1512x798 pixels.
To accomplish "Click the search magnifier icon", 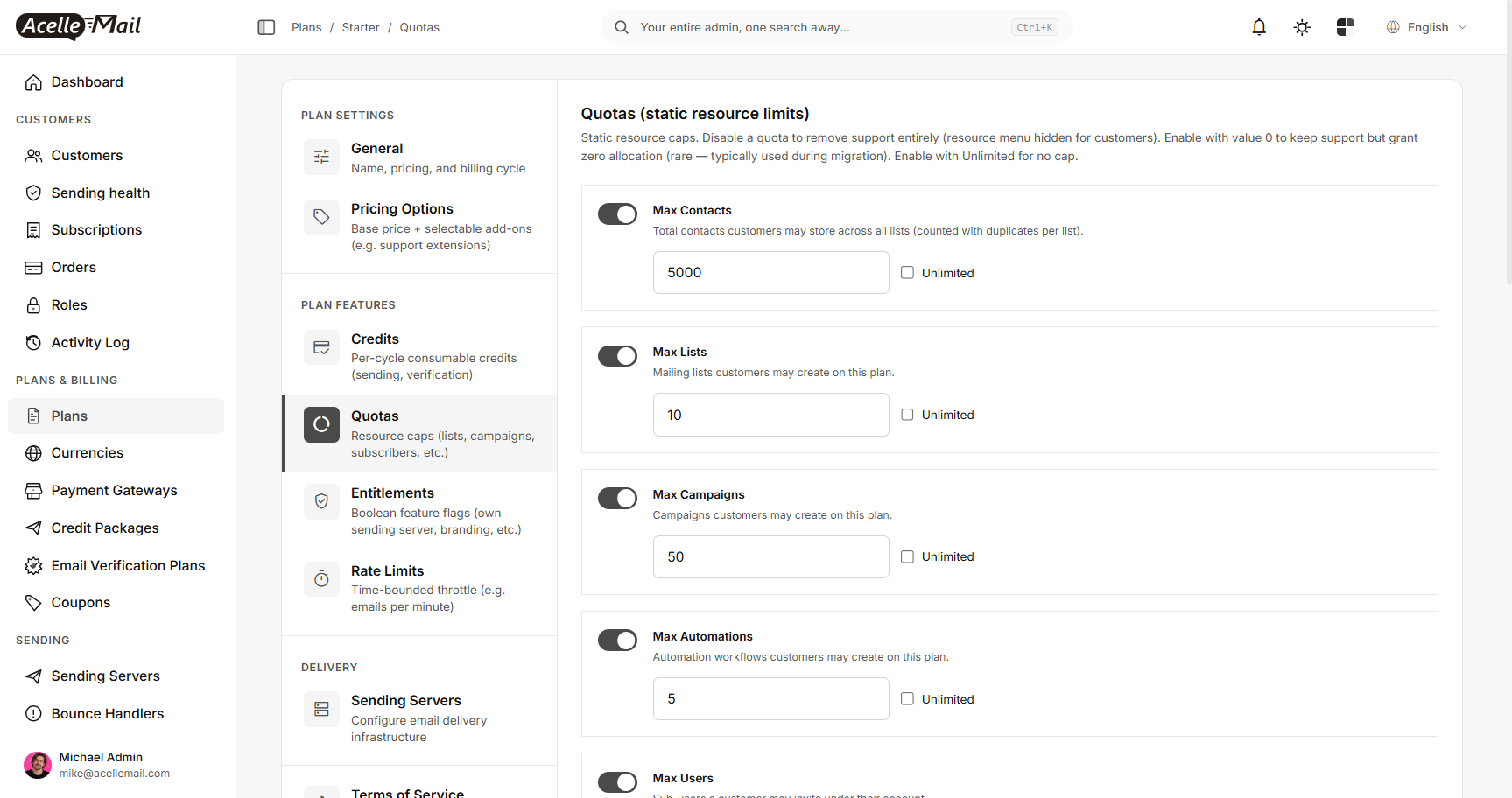I will click(622, 27).
